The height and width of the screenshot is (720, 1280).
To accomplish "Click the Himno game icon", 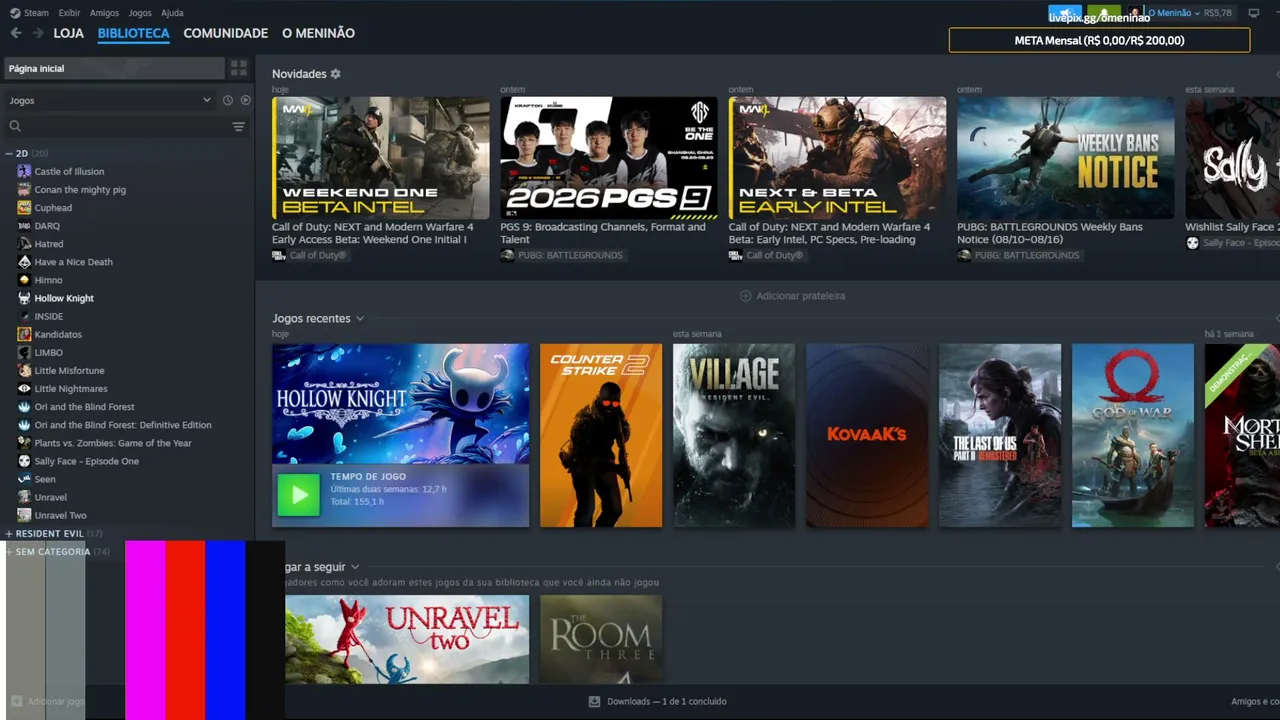I will [x=24, y=280].
